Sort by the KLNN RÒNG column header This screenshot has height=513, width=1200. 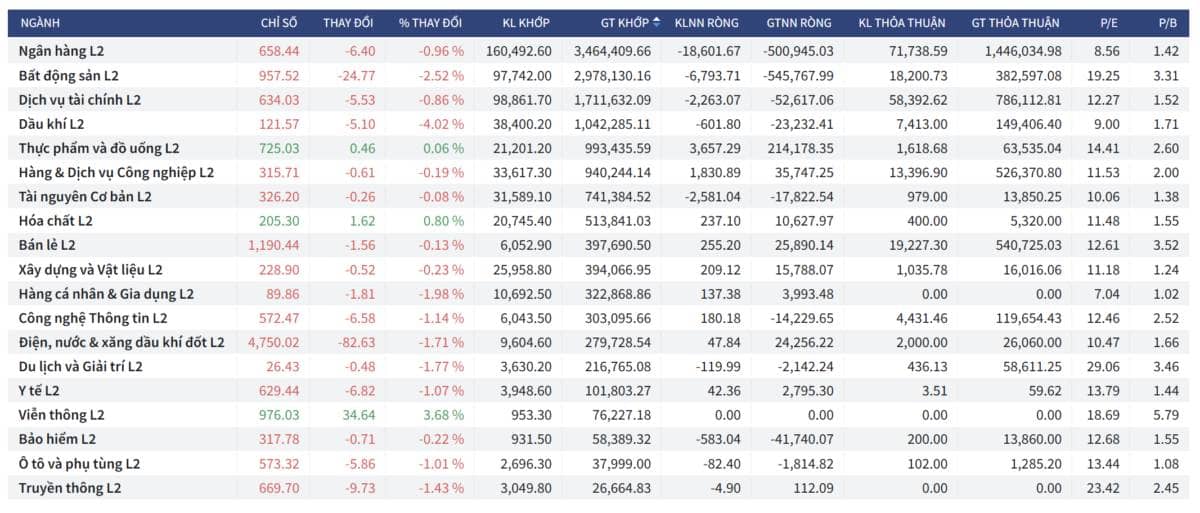(707, 22)
